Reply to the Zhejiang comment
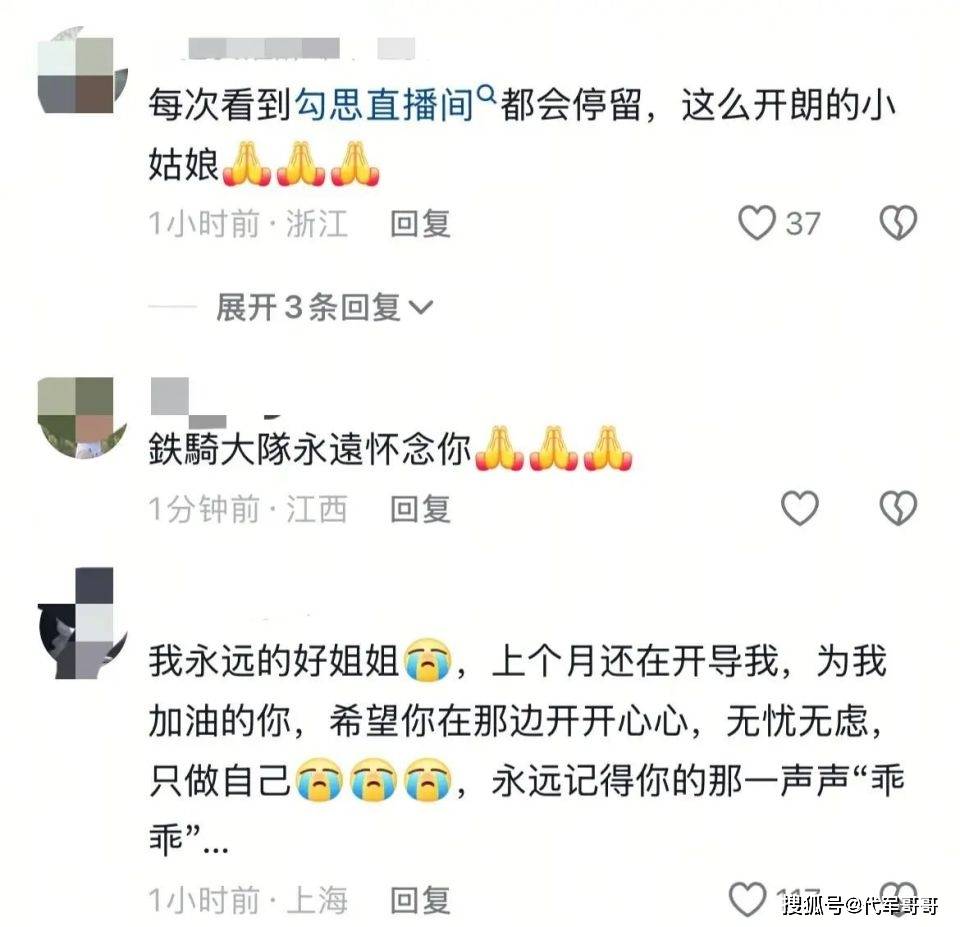The image size is (960, 927). pyautogui.click(x=421, y=223)
